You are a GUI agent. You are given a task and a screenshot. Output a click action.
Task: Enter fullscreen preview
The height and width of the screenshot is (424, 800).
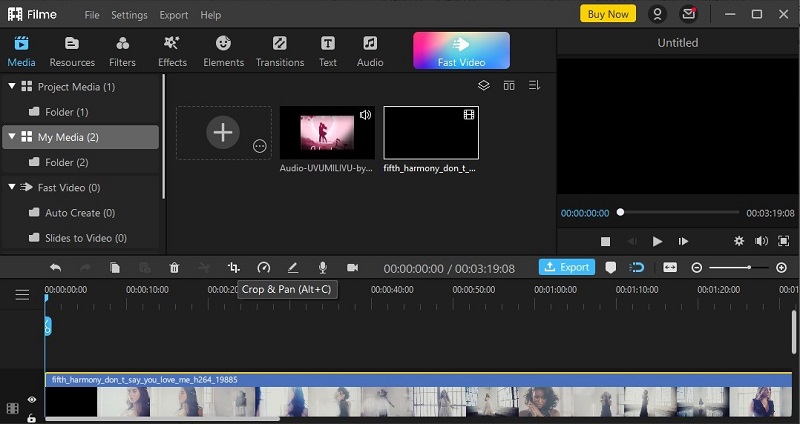click(783, 241)
